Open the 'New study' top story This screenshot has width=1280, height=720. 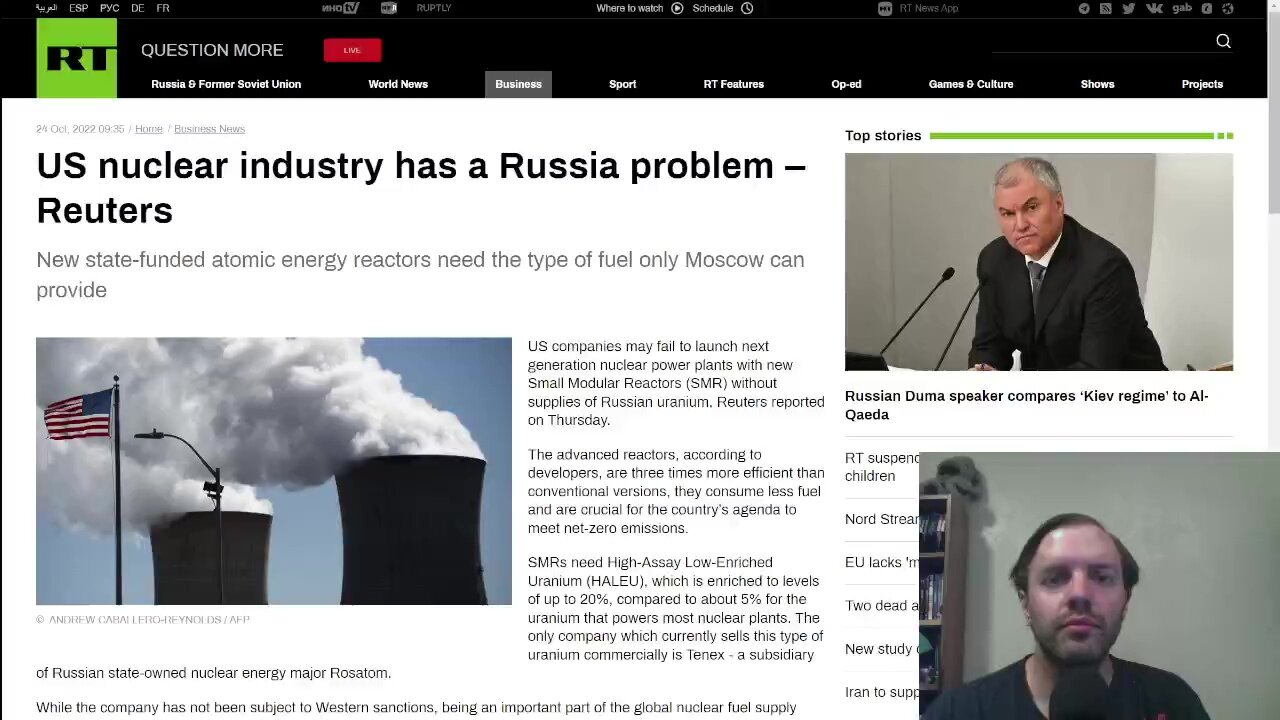coord(882,649)
